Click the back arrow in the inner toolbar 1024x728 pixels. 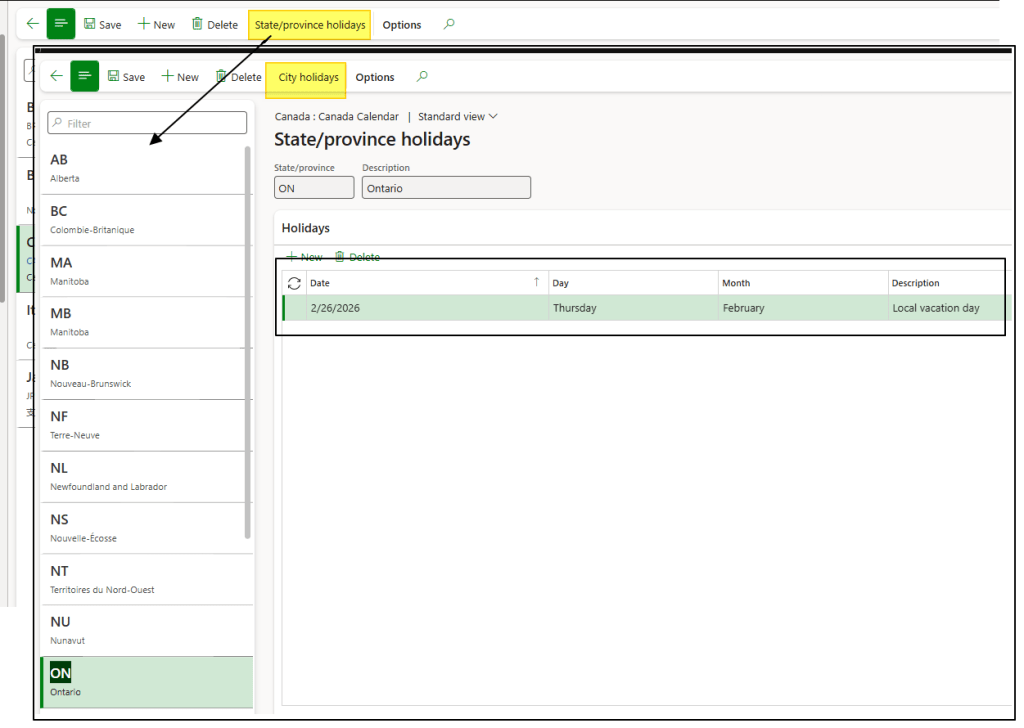click(x=56, y=77)
